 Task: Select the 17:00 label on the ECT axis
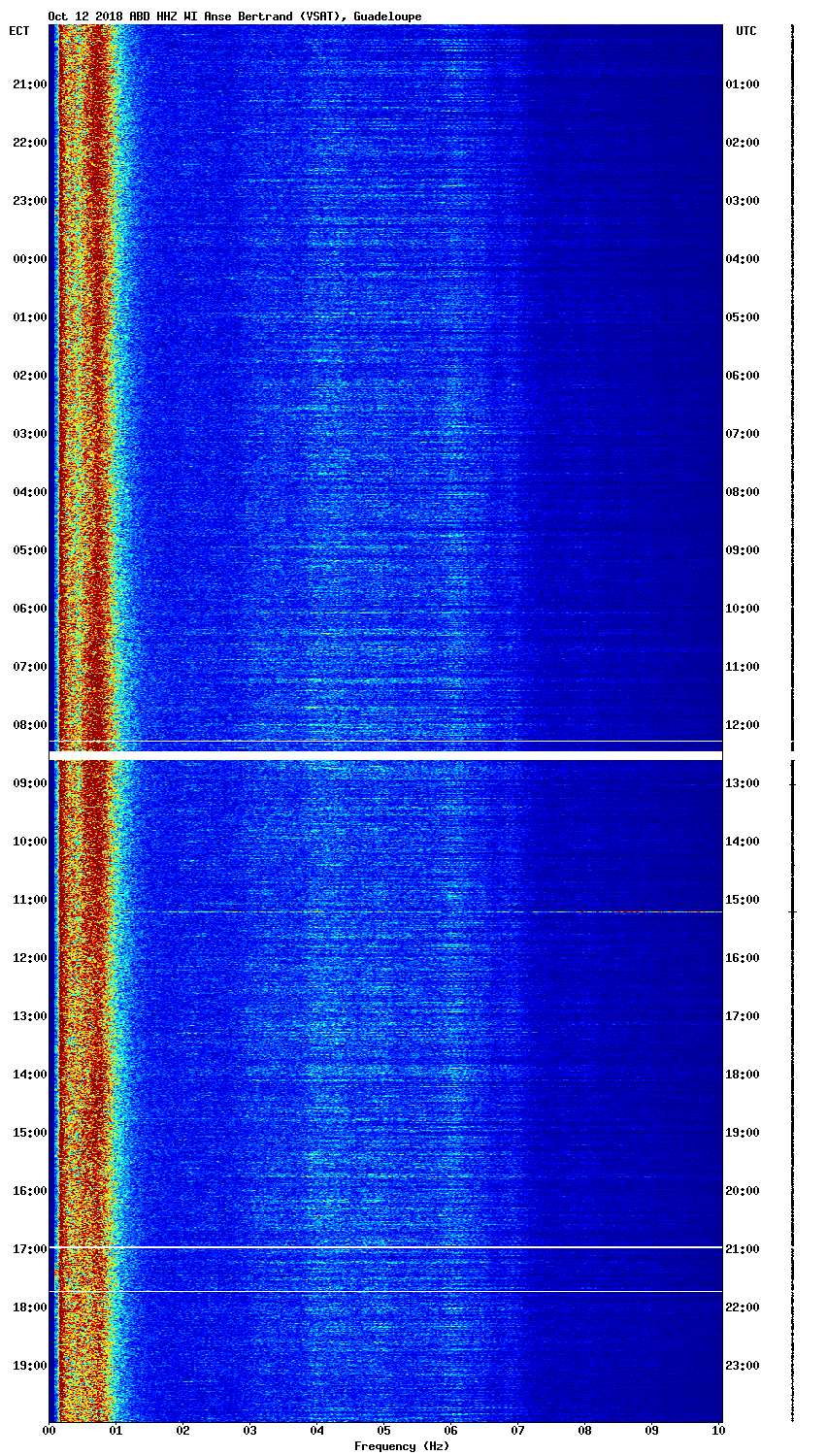pyautogui.click(x=29, y=1249)
